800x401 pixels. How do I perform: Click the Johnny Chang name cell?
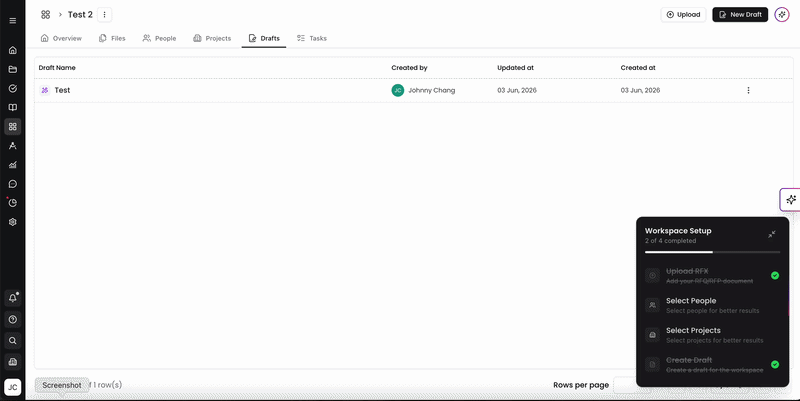(x=432, y=90)
